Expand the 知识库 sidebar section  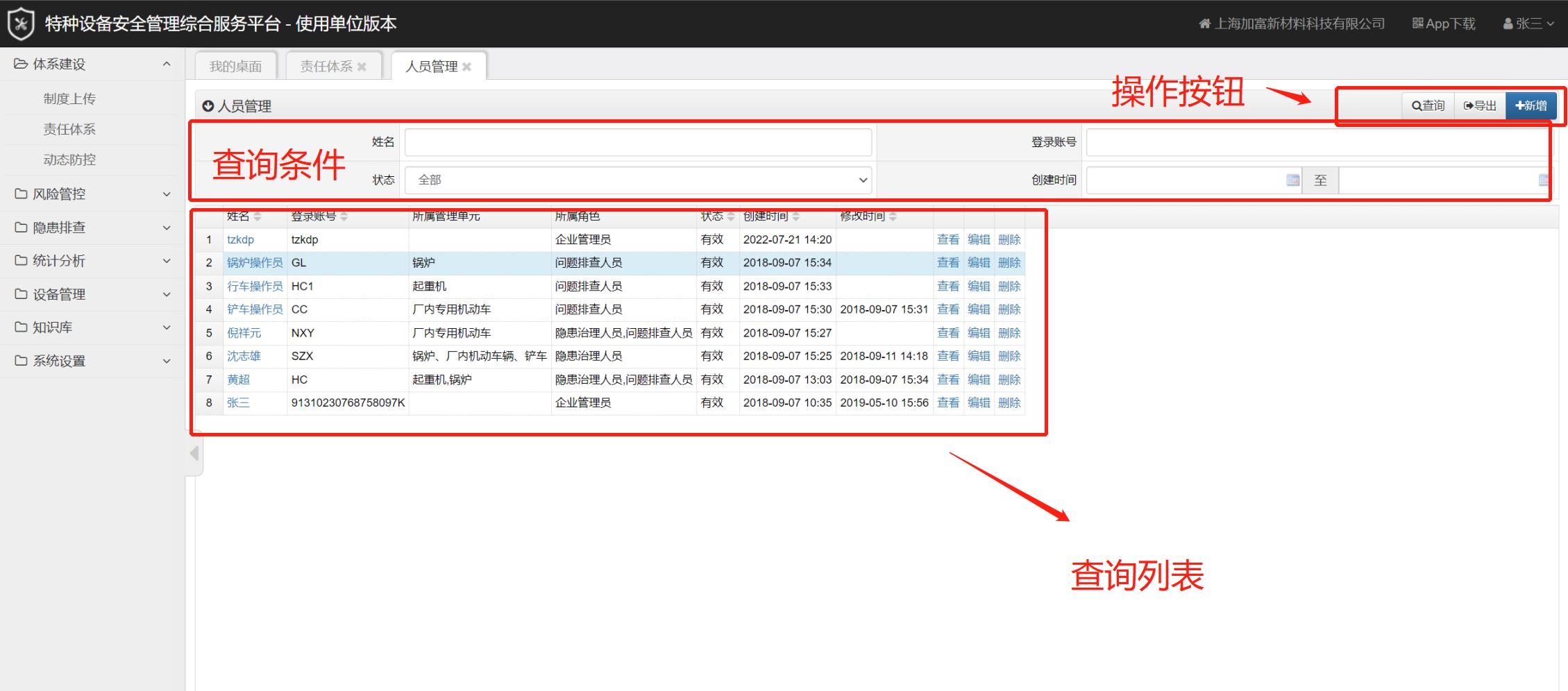(93, 327)
